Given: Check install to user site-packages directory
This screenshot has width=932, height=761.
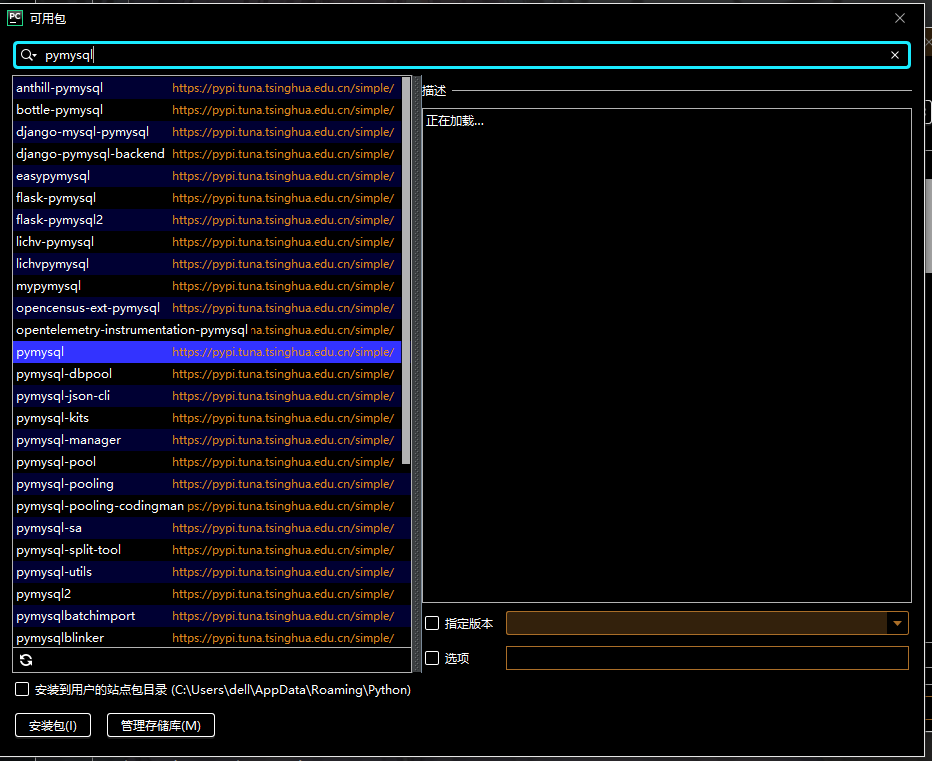Looking at the screenshot, I should [x=22, y=689].
